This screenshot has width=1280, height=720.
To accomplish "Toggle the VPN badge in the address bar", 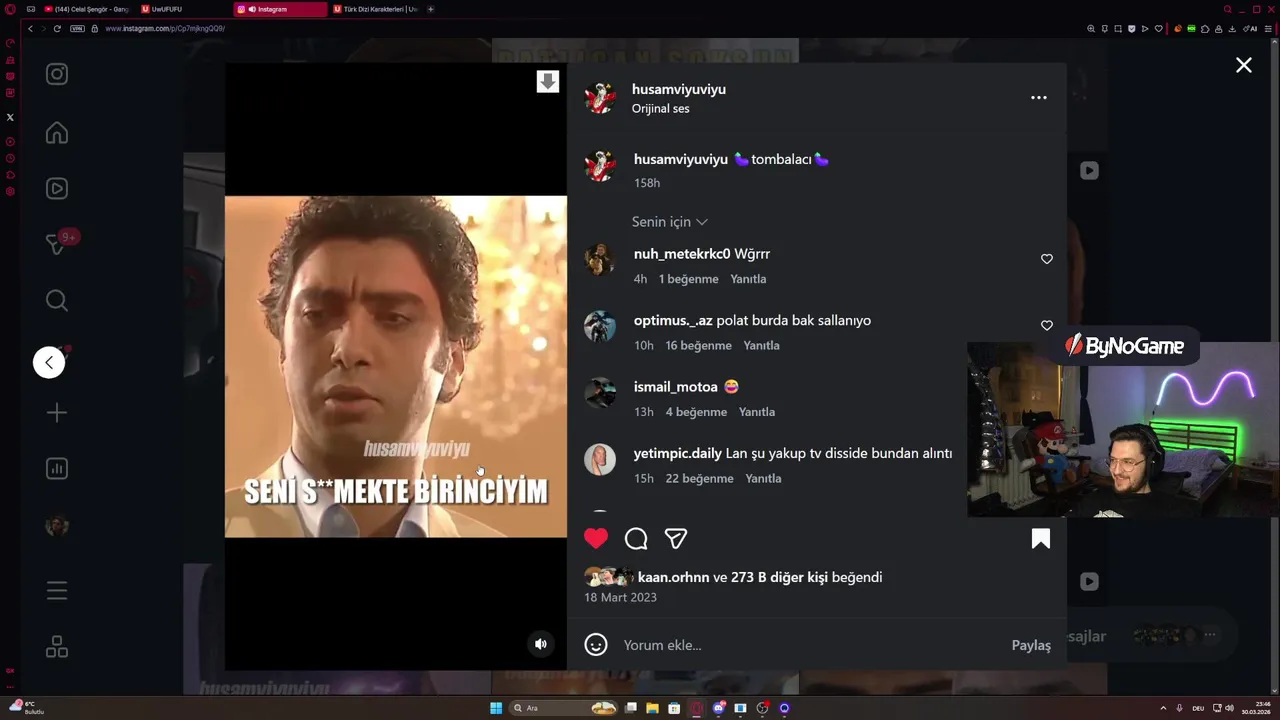I will point(77,28).
